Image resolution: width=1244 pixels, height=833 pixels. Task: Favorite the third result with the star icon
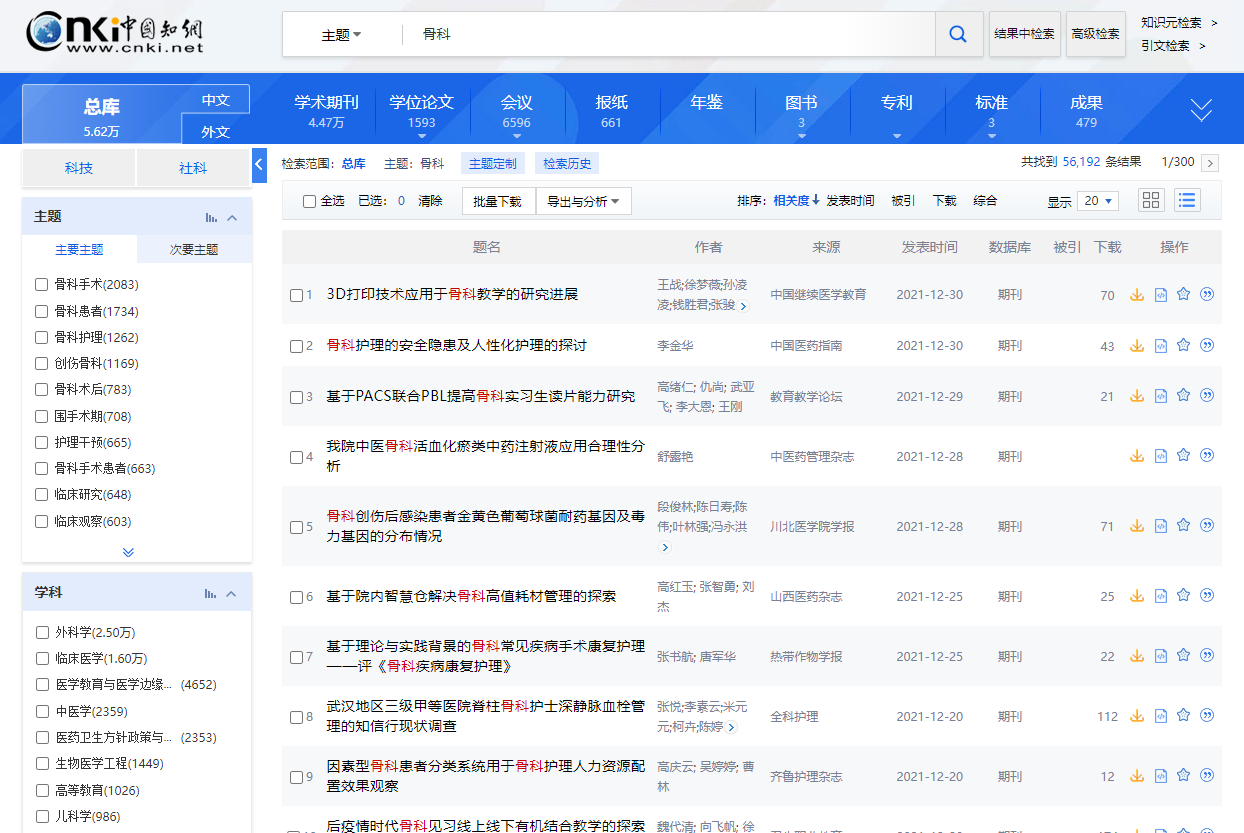(1183, 396)
